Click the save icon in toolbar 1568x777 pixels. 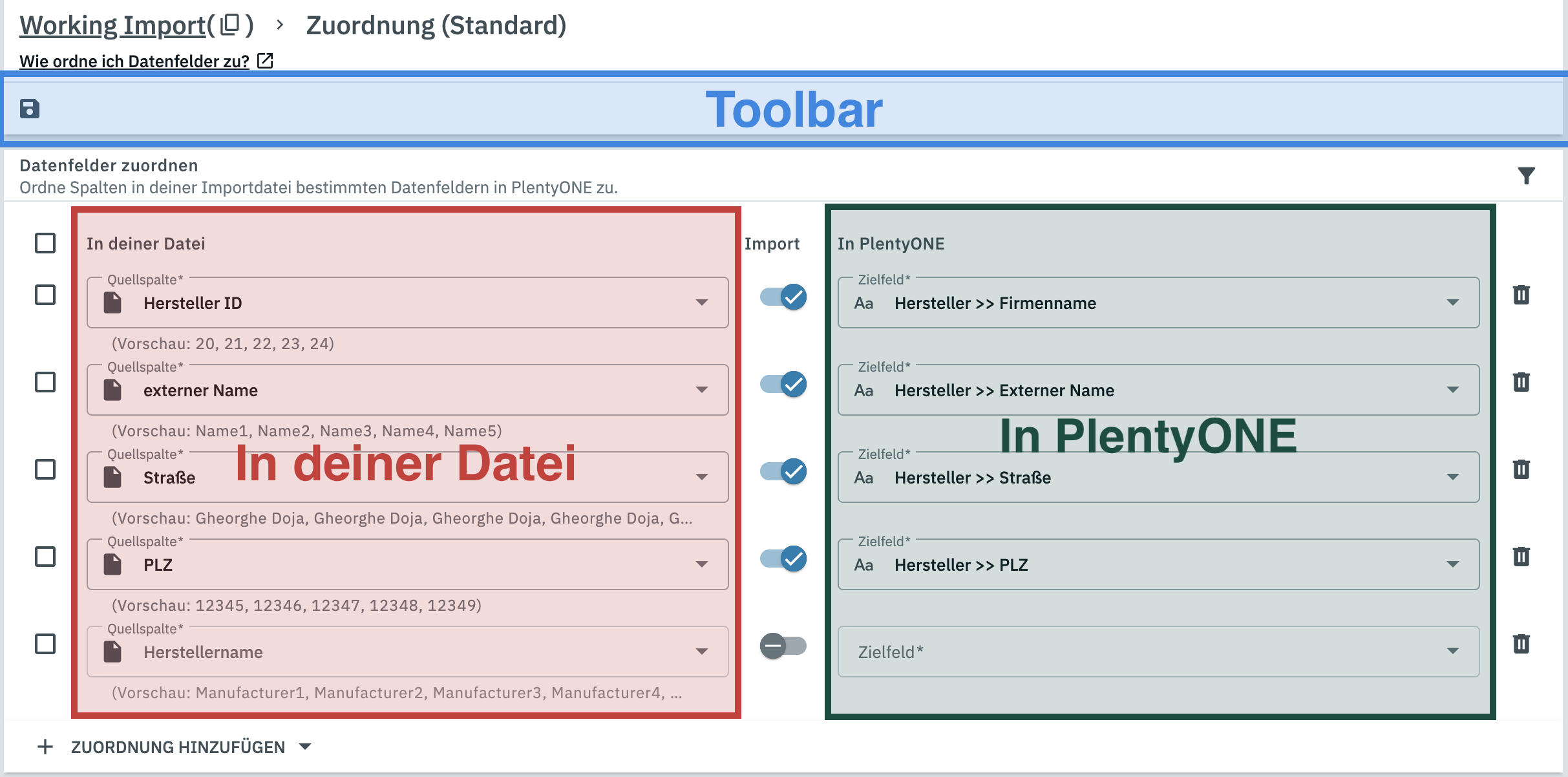coord(30,109)
